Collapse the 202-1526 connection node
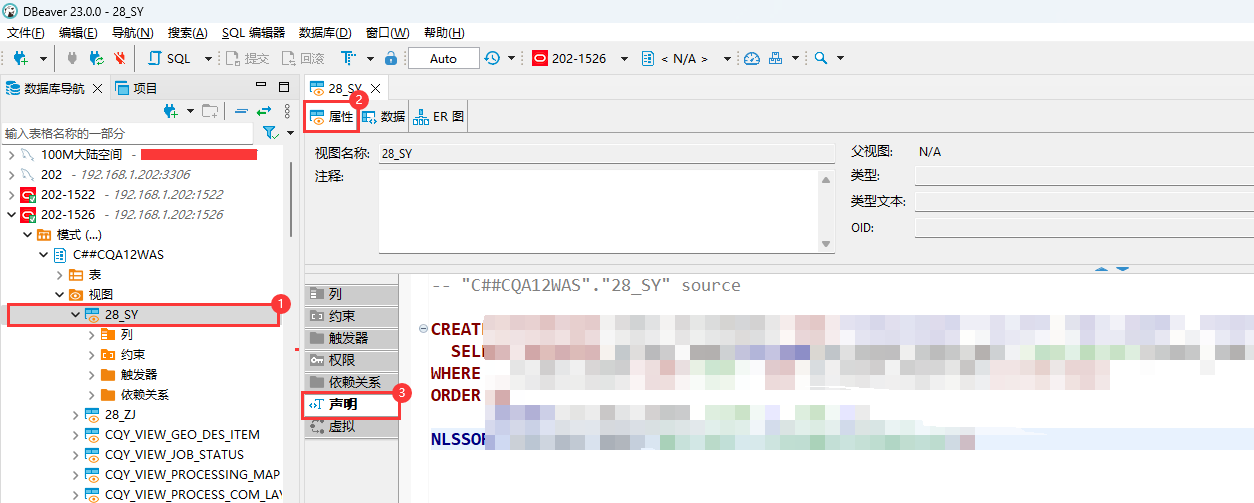1254x503 pixels. [11, 215]
